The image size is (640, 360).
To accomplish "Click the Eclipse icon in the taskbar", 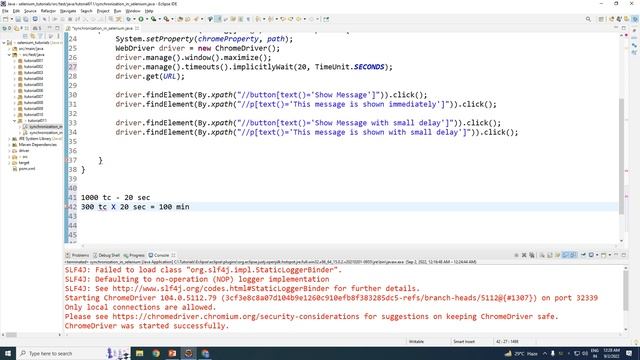I will coord(189,353).
